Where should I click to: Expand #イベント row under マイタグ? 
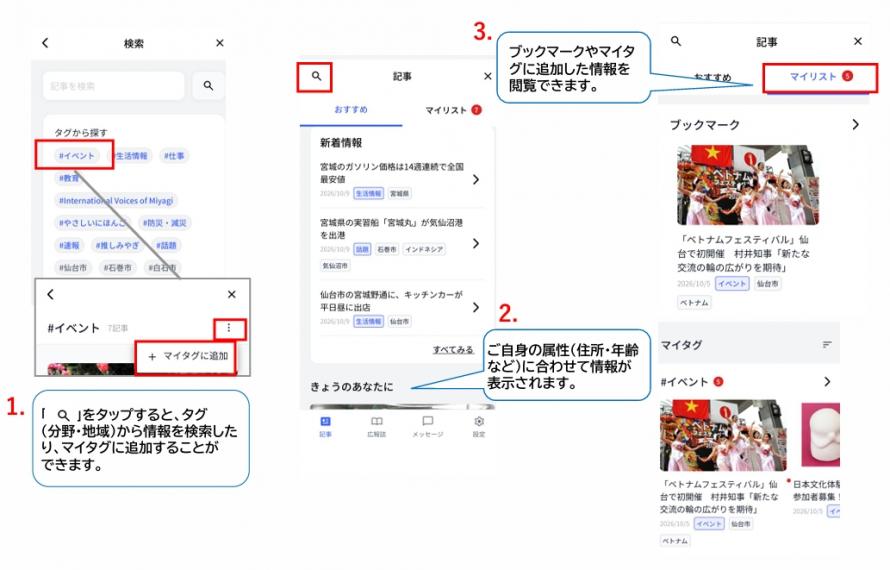pyautogui.click(x=827, y=382)
